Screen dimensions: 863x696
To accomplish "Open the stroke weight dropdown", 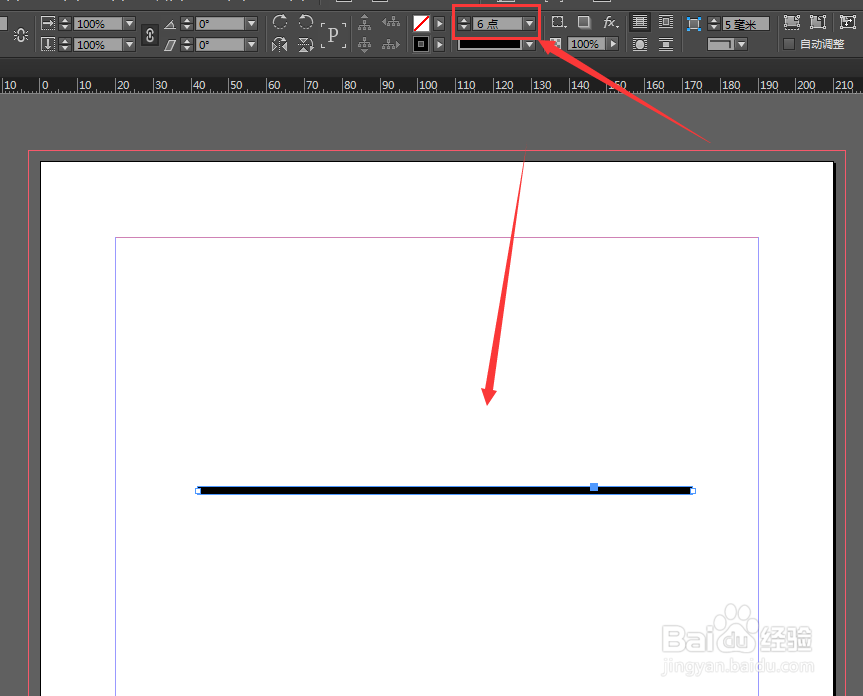I will [x=529, y=24].
